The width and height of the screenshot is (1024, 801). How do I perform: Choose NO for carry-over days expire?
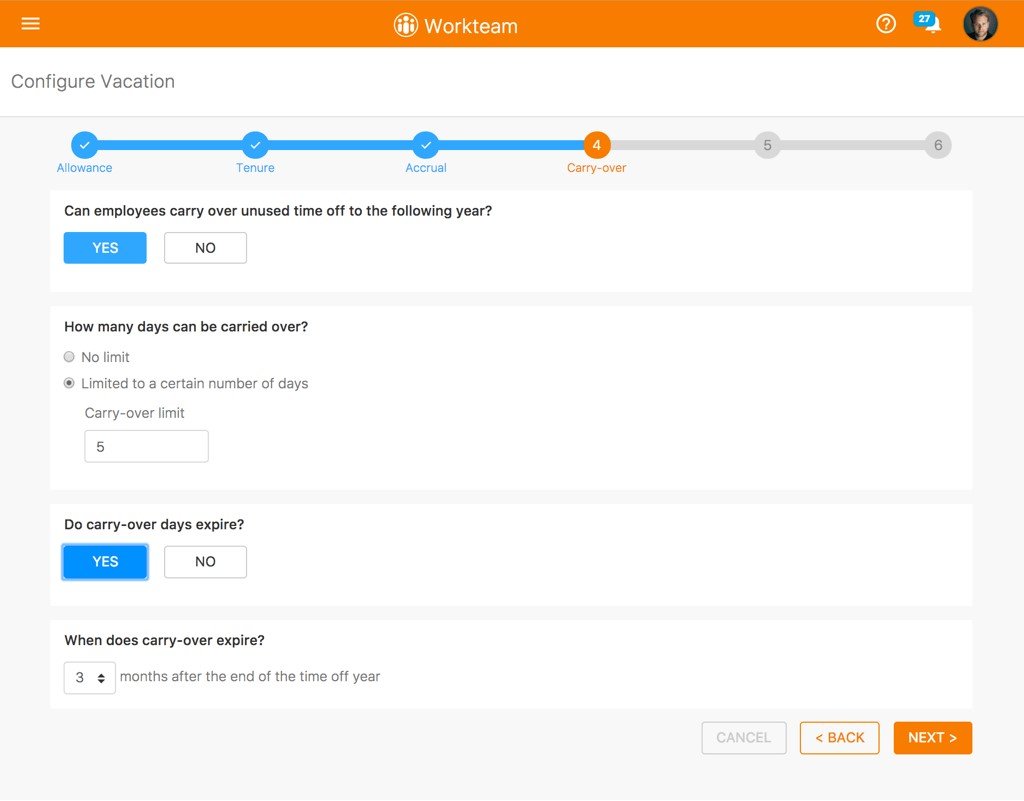pos(205,562)
